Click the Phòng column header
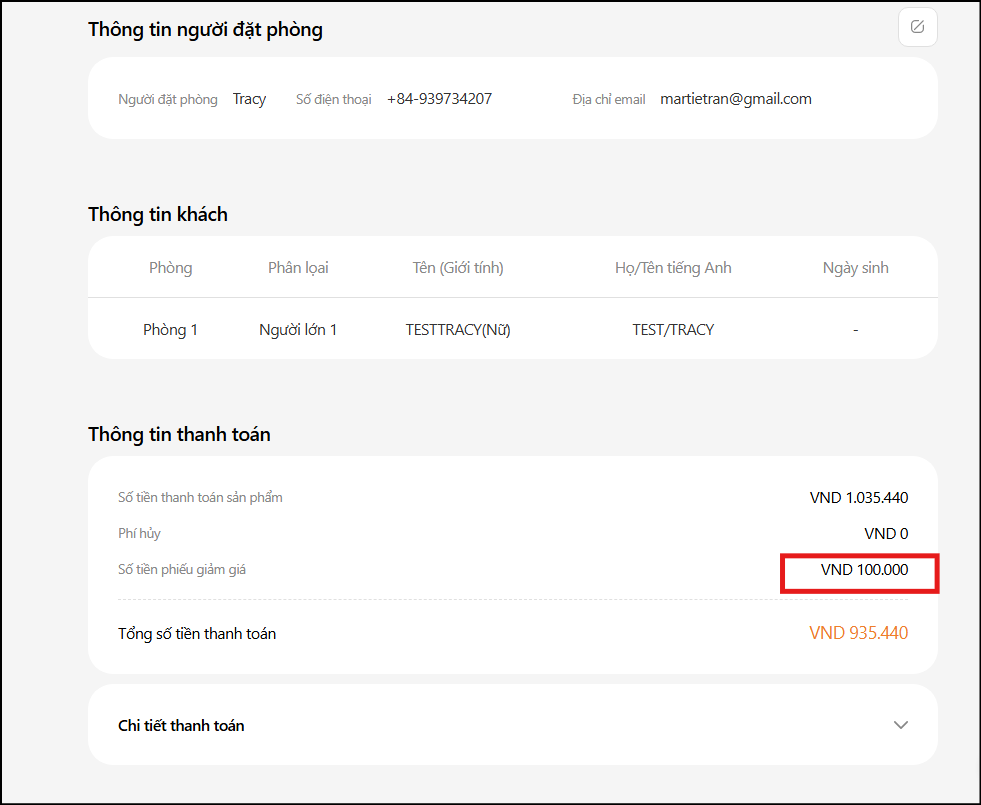Image resolution: width=981 pixels, height=805 pixels. click(x=170, y=268)
